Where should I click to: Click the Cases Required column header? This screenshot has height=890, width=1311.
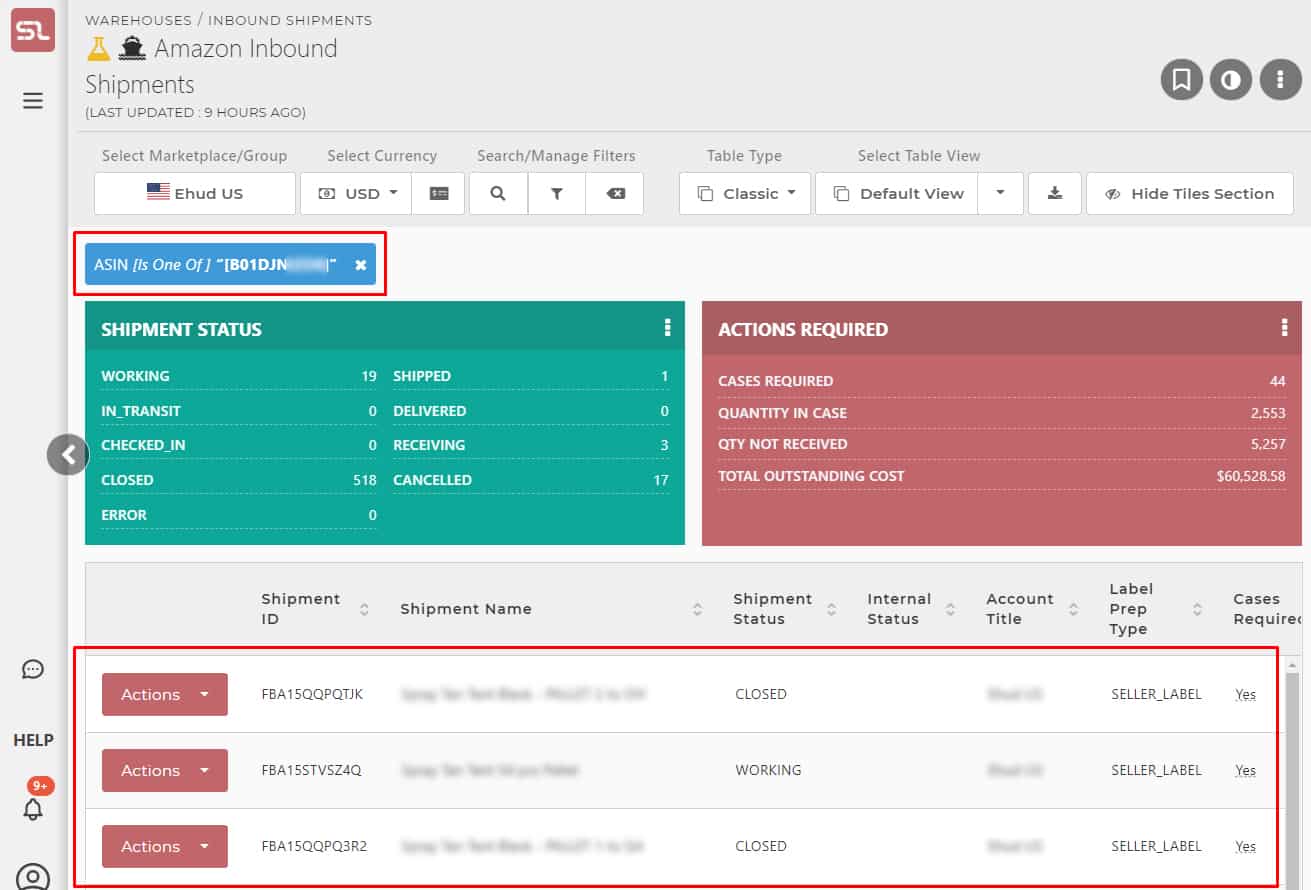(x=1267, y=609)
